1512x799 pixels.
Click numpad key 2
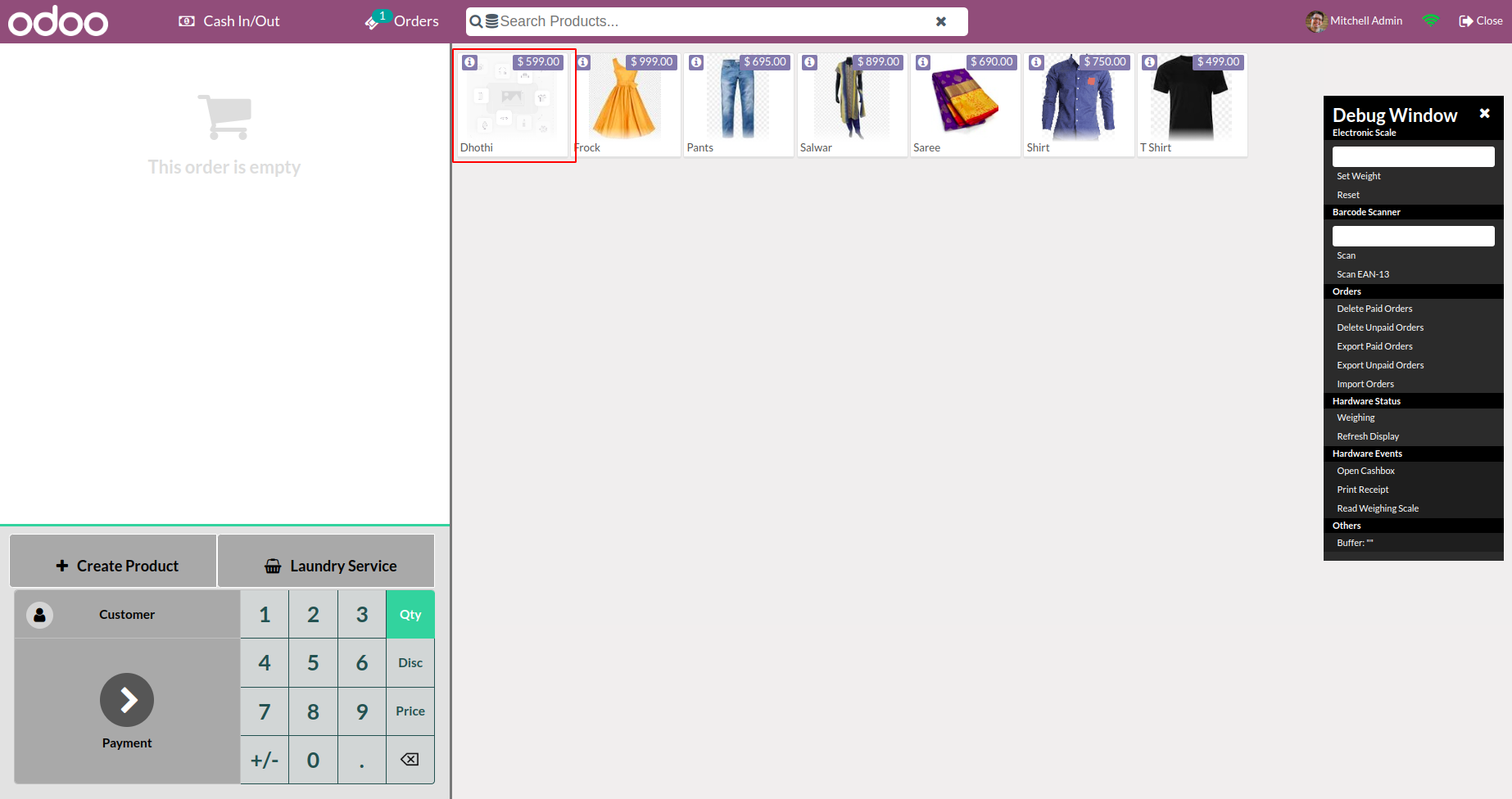click(313, 614)
